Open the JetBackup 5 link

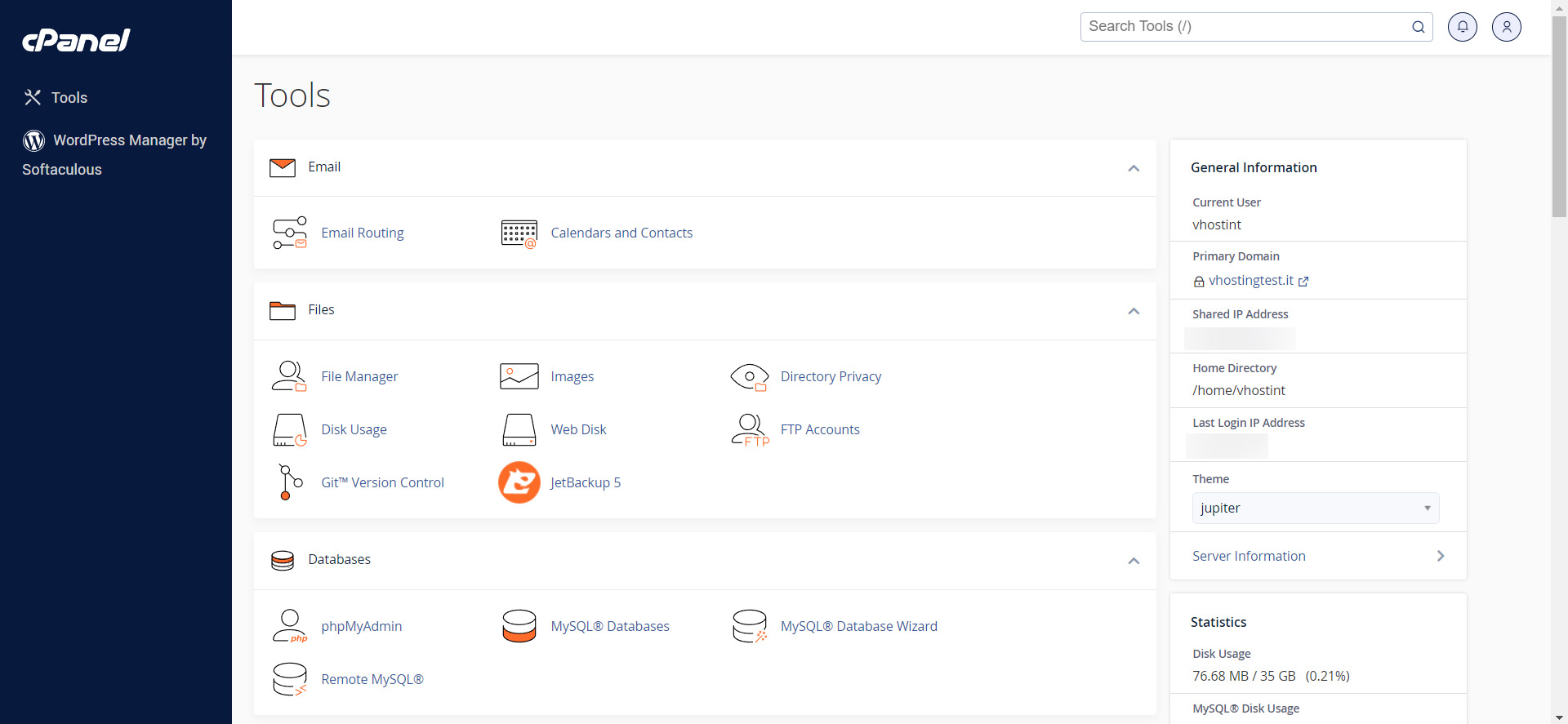tap(586, 482)
